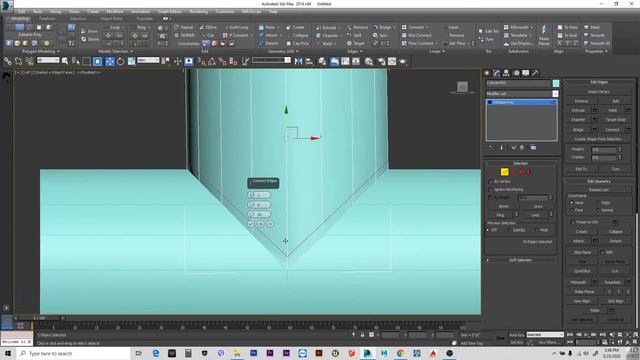Toggle the Preserve UVs checkbox

click(572, 222)
